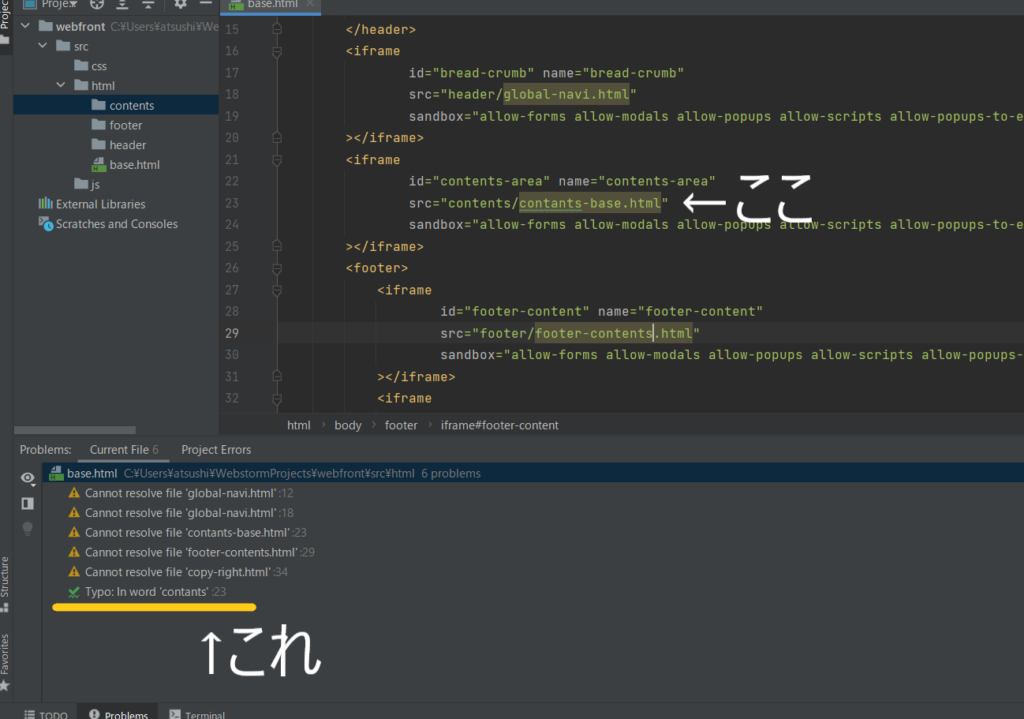Open the Current File problems tab
Viewport: 1024px width, 719px height.
[124, 449]
